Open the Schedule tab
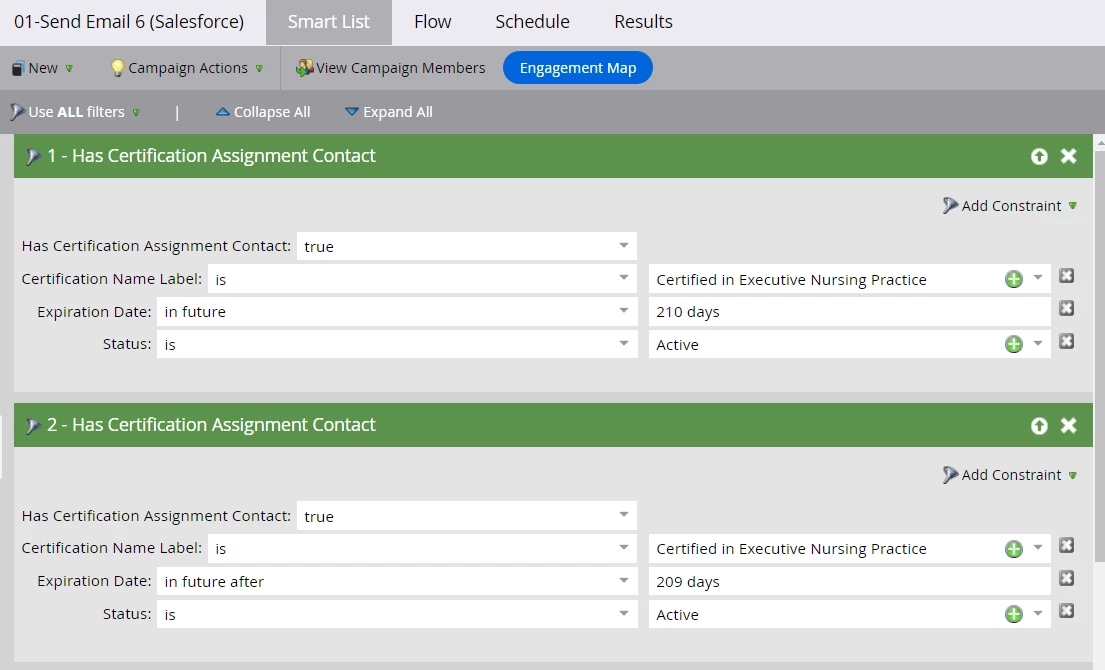Image resolution: width=1105 pixels, height=670 pixels. 532,22
